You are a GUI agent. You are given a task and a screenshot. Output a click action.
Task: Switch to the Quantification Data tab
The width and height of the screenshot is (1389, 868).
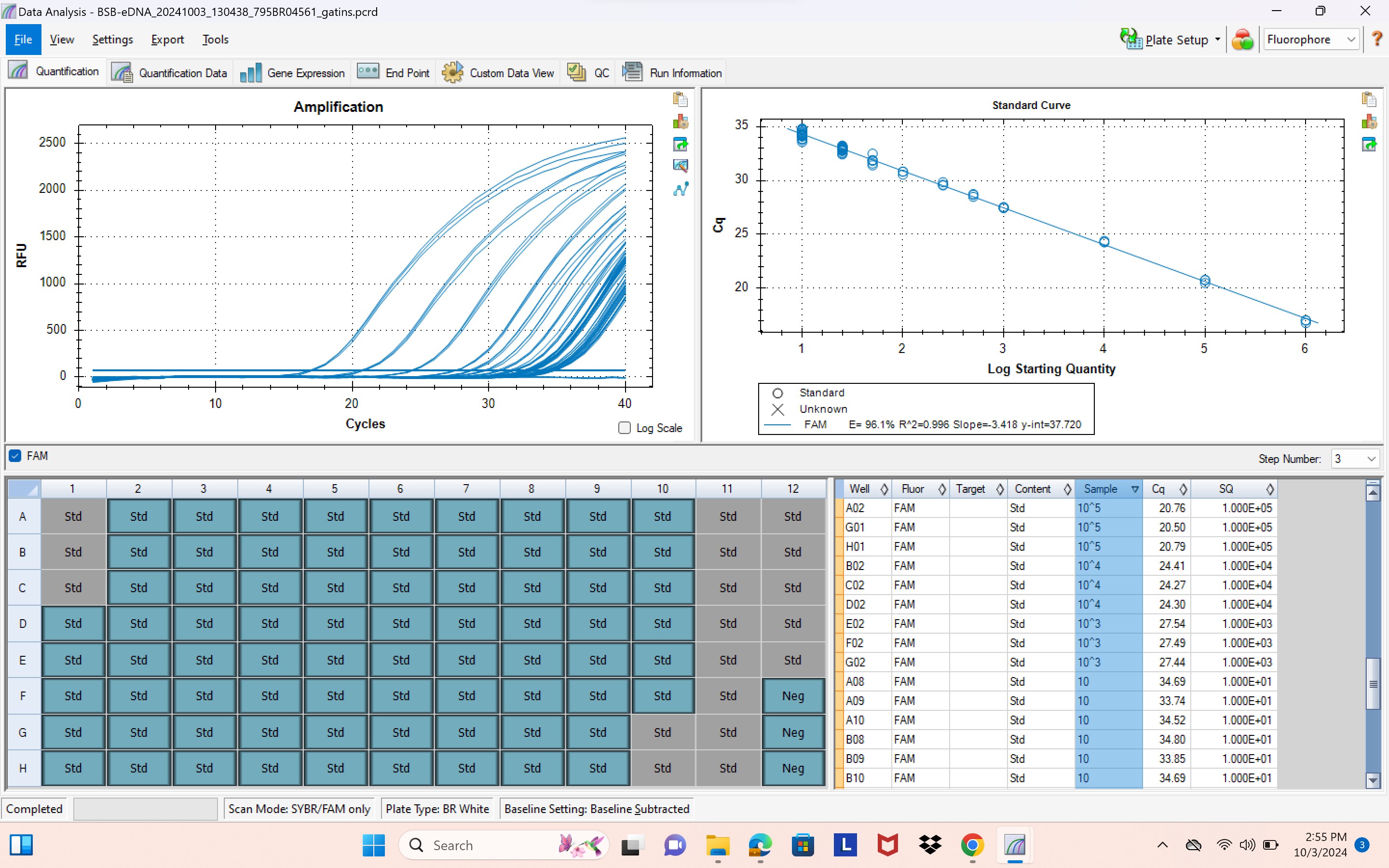pos(169,73)
